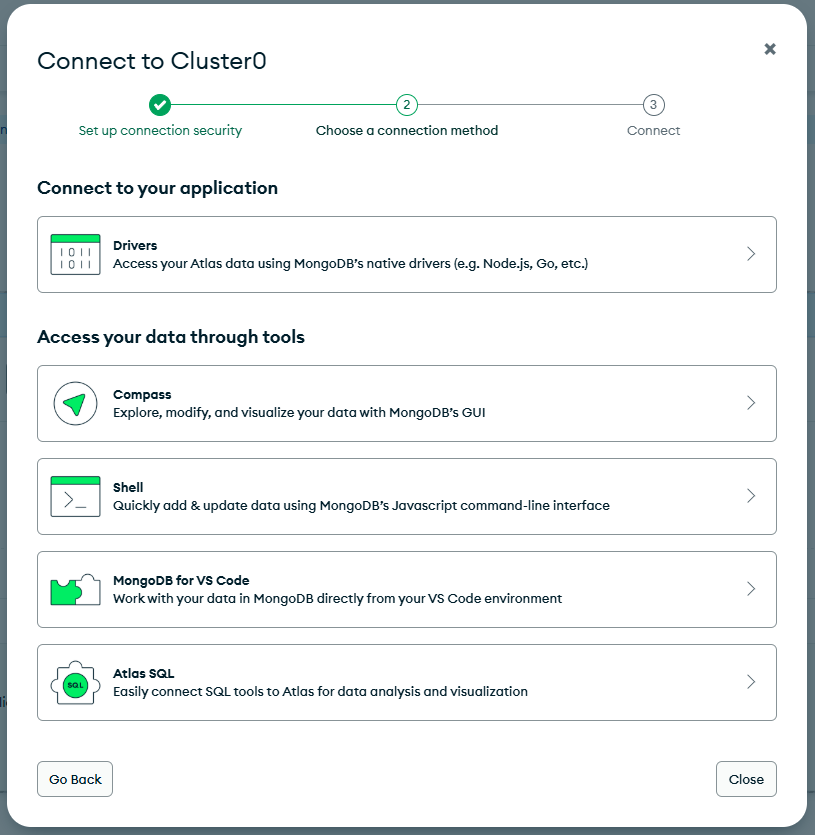Click 'Work with your data in MongoDB' description
The height and width of the screenshot is (835, 815).
pyautogui.click(x=337, y=599)
